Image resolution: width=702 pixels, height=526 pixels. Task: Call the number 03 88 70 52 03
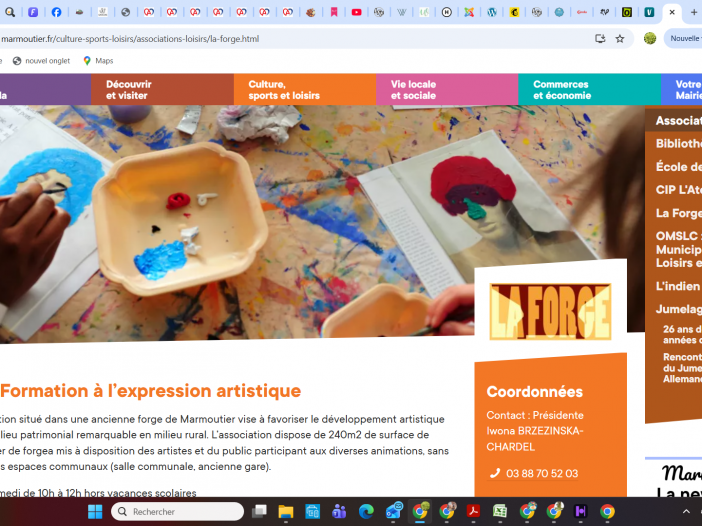(541, 473)
